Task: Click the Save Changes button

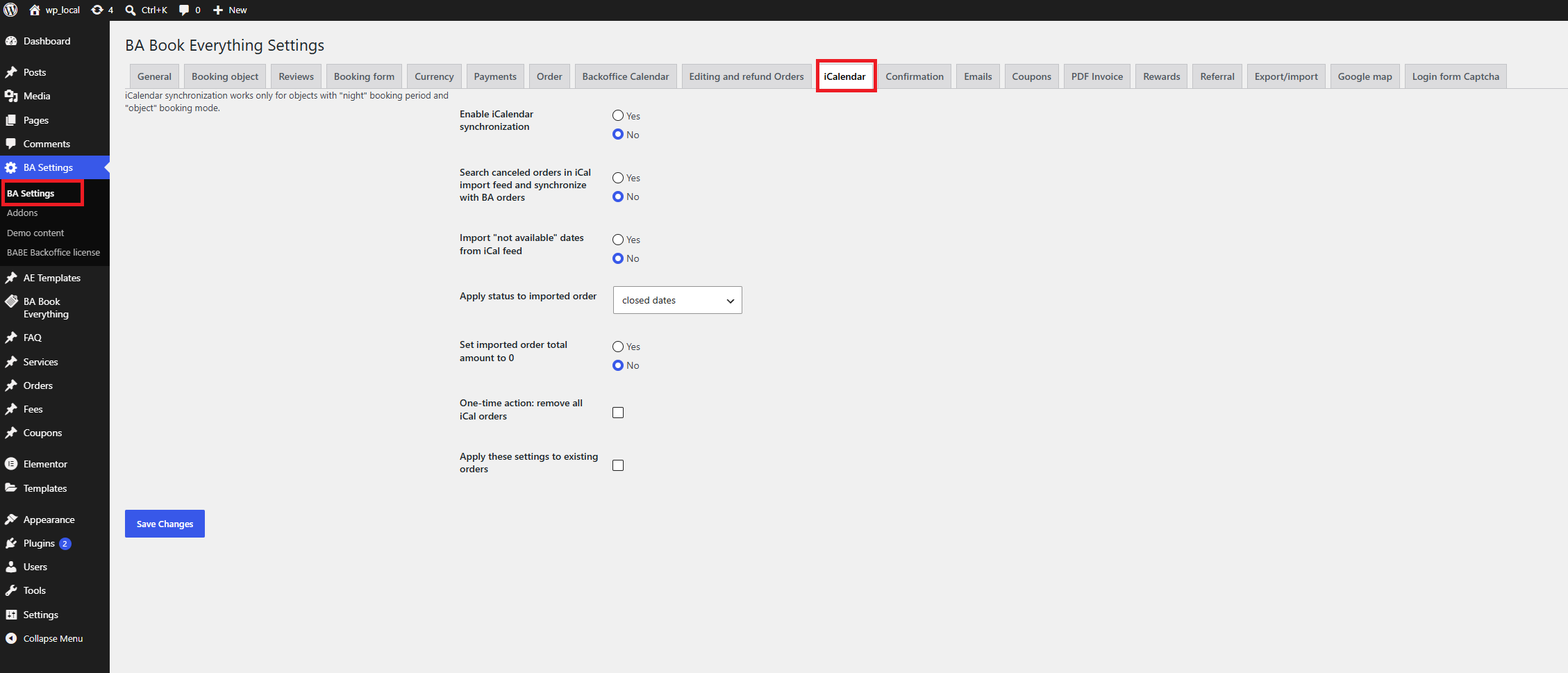Action: tap(165, 524)
